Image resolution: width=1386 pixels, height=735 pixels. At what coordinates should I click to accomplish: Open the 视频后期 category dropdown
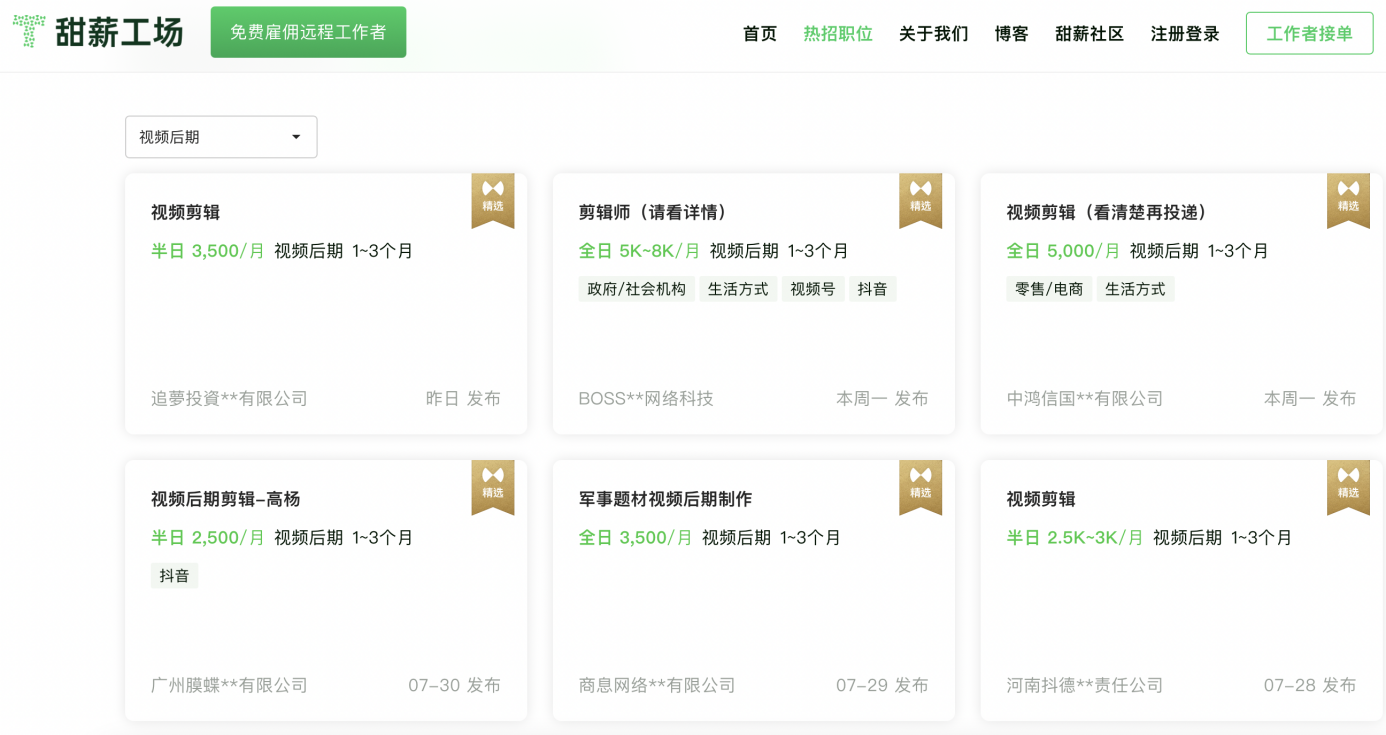click(x=221, y=137)
